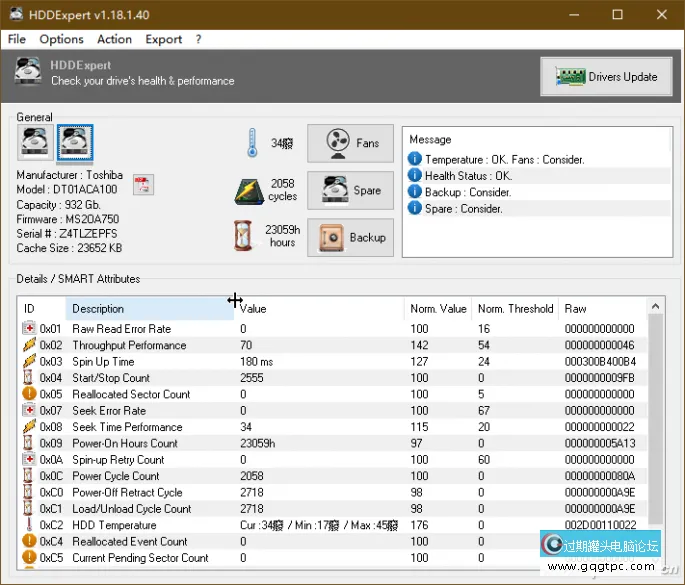This screenshot has width=685, height=585.
Task: Click the PDF report icon beside model
Action: click(142, 183)
